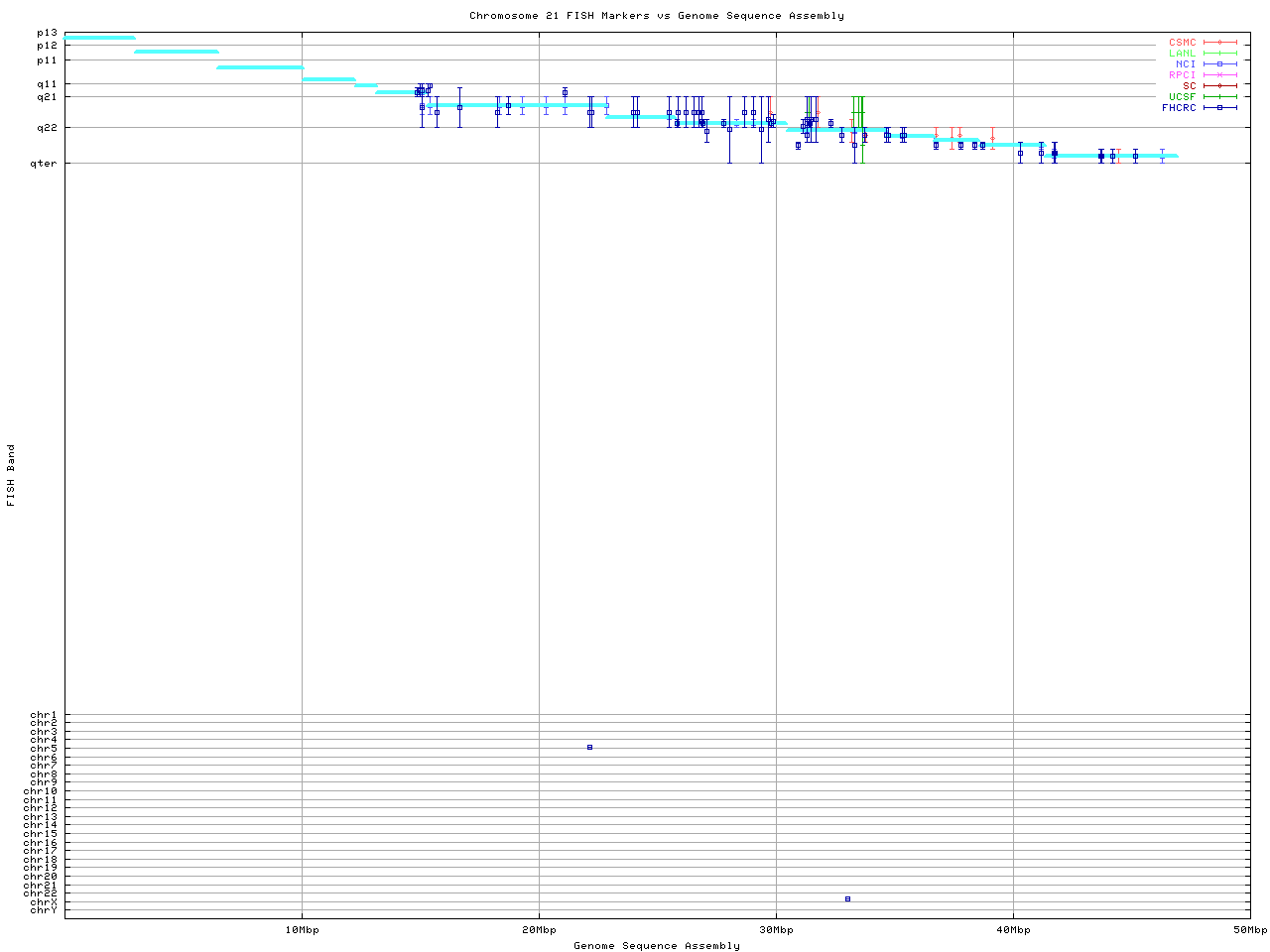The width and height of the screenshot is (1270, 952).
Task: Click the FHCRC legend square marker
Action: (1219, 108)
